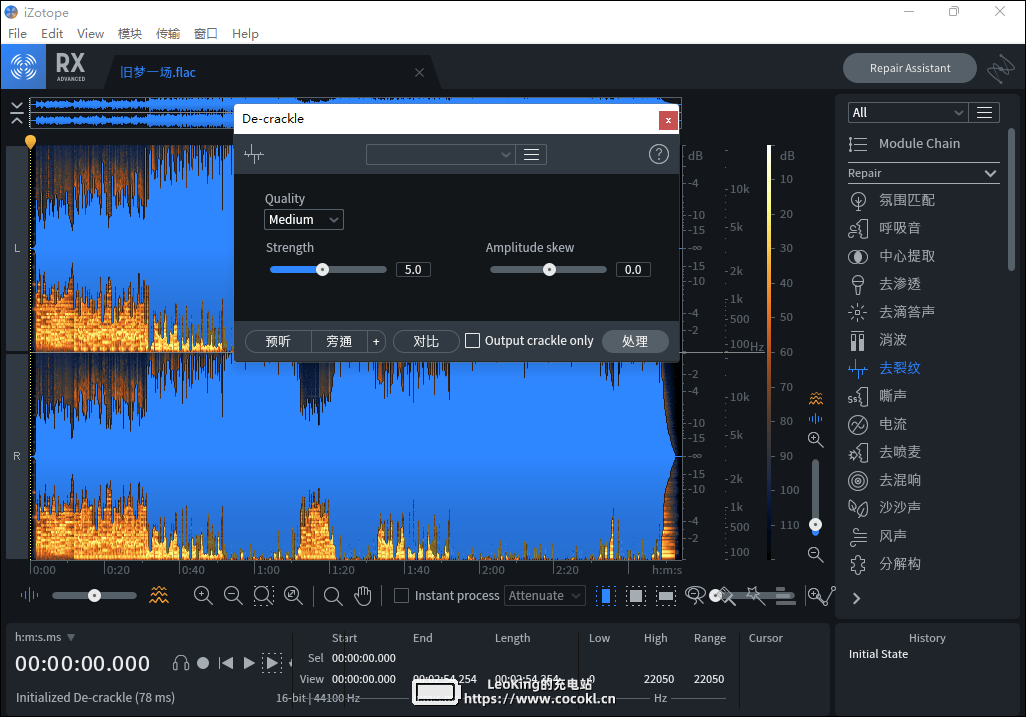
Task: Click the 旁通 bypass button
Action: pyautogui.click(x=339, y=341)
